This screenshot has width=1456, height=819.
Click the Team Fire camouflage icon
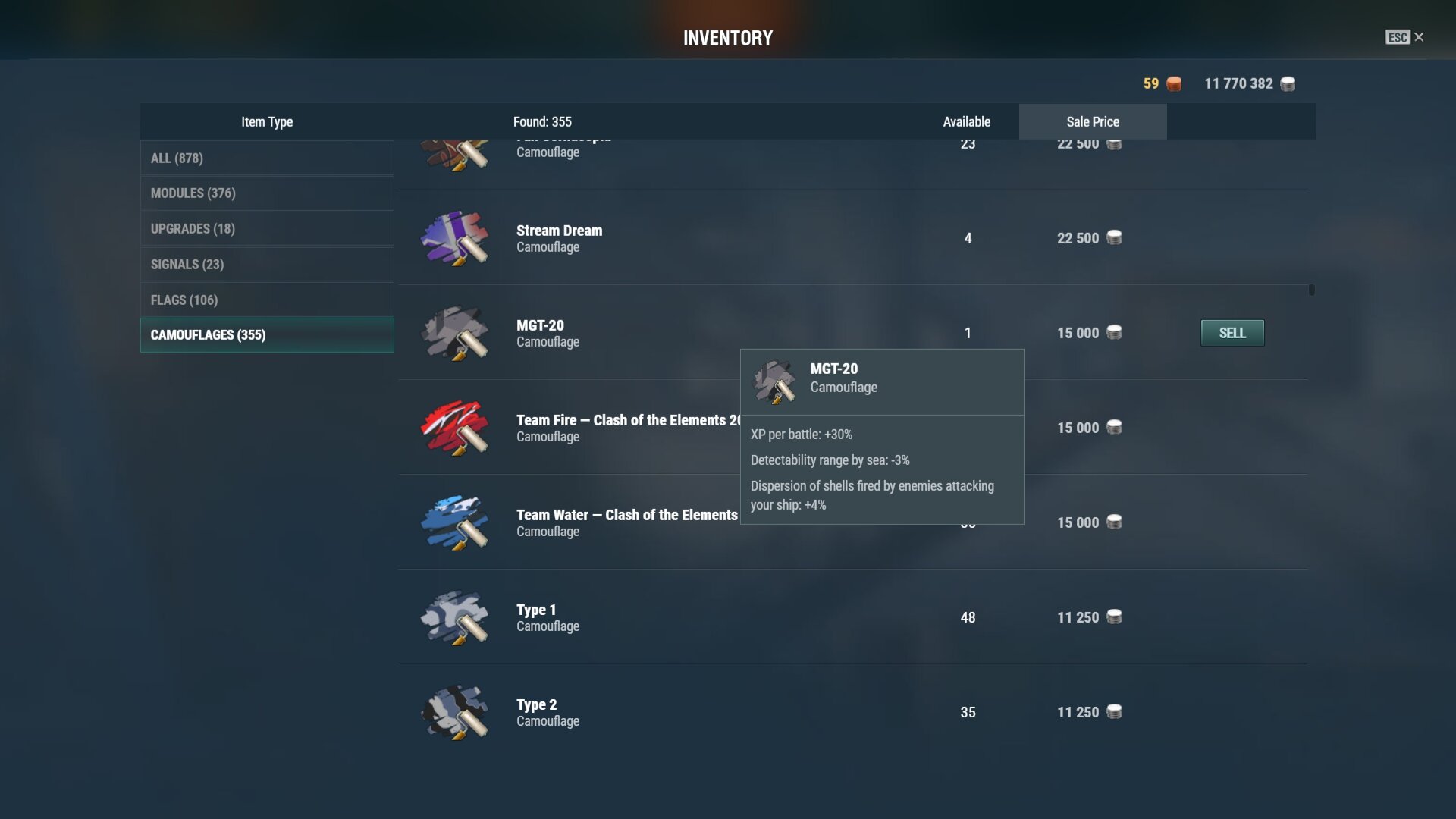coord(455,428)
